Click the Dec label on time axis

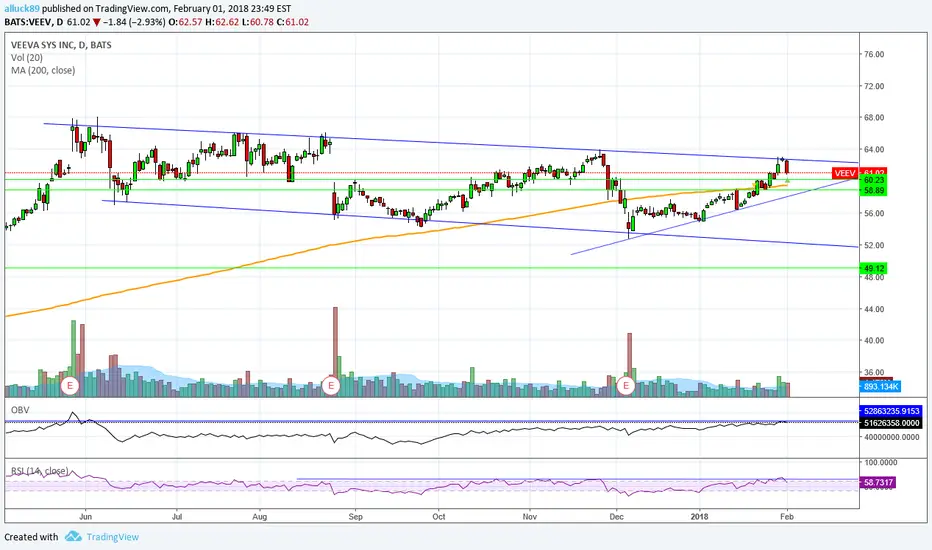point(616,516)
